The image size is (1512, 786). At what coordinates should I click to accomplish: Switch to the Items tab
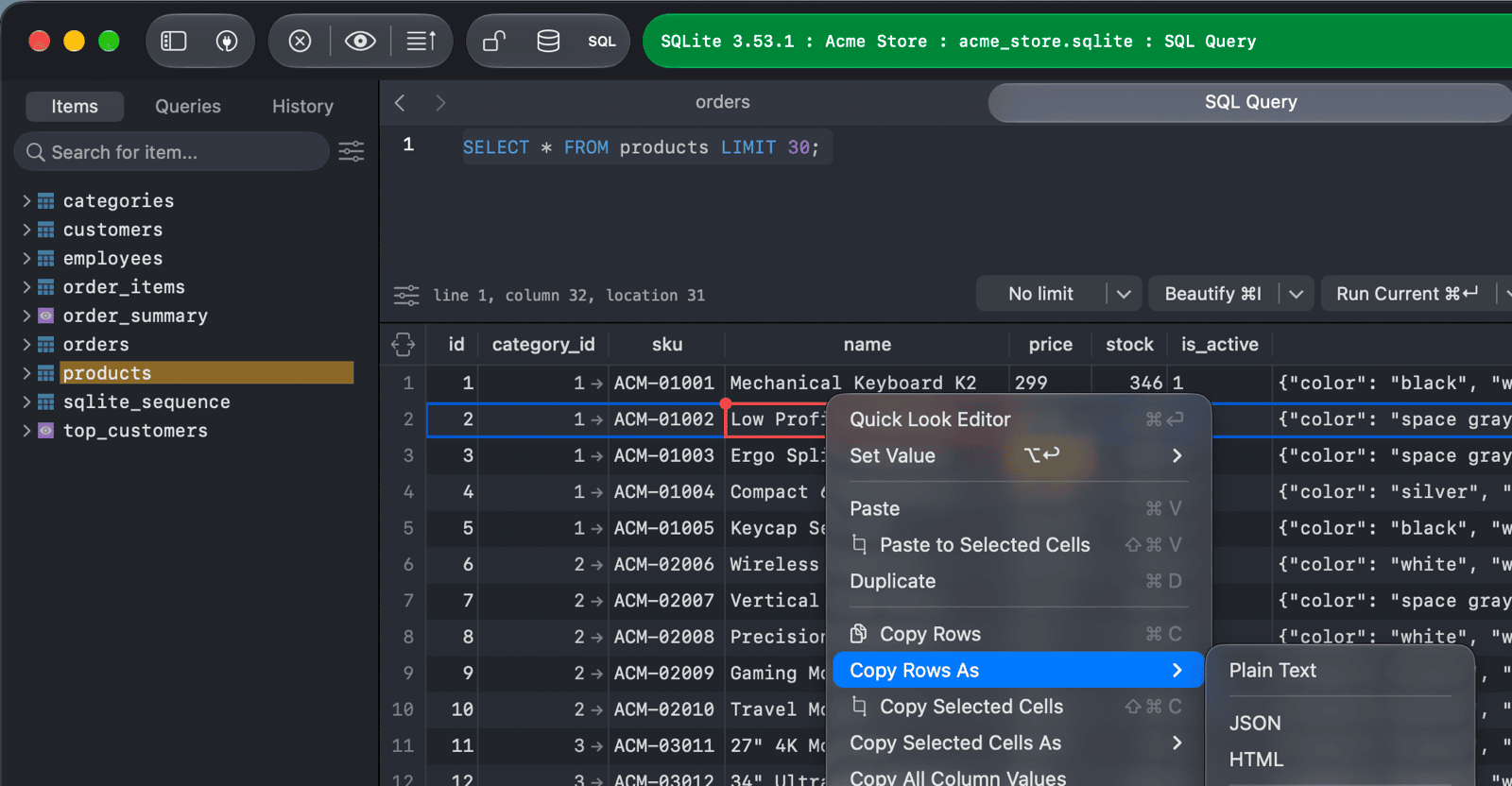click(x=75, y=107)
